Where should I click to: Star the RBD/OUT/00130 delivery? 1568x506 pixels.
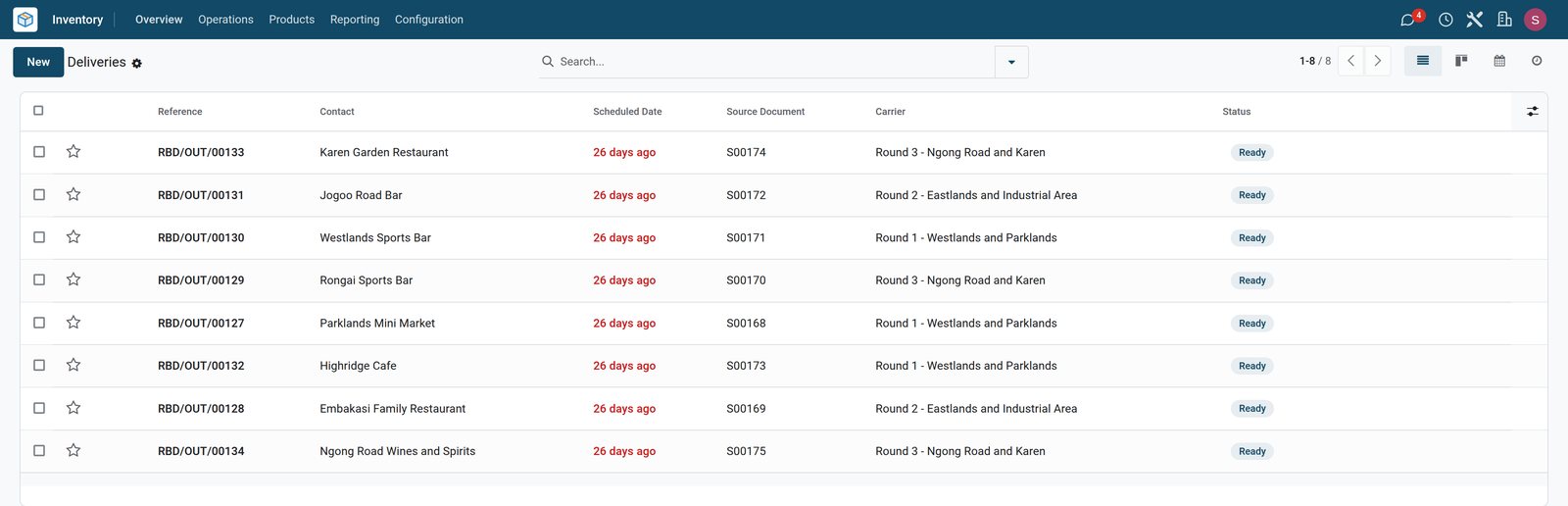click(x=73, y=237)
